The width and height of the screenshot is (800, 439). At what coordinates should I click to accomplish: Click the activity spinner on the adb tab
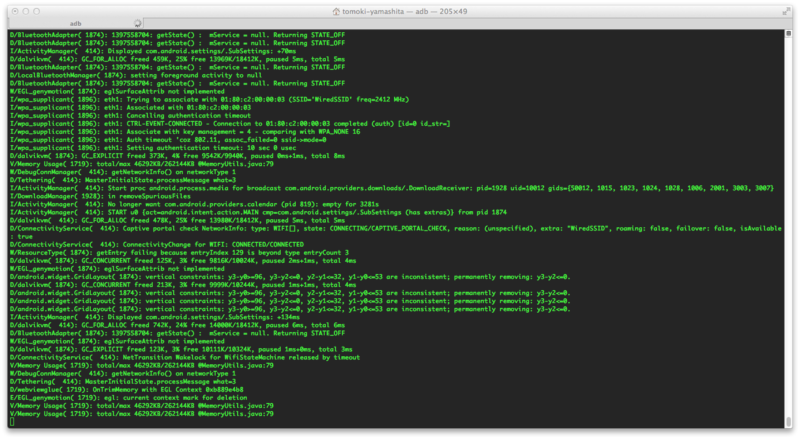pyautogui.click(x=137, y=23)
